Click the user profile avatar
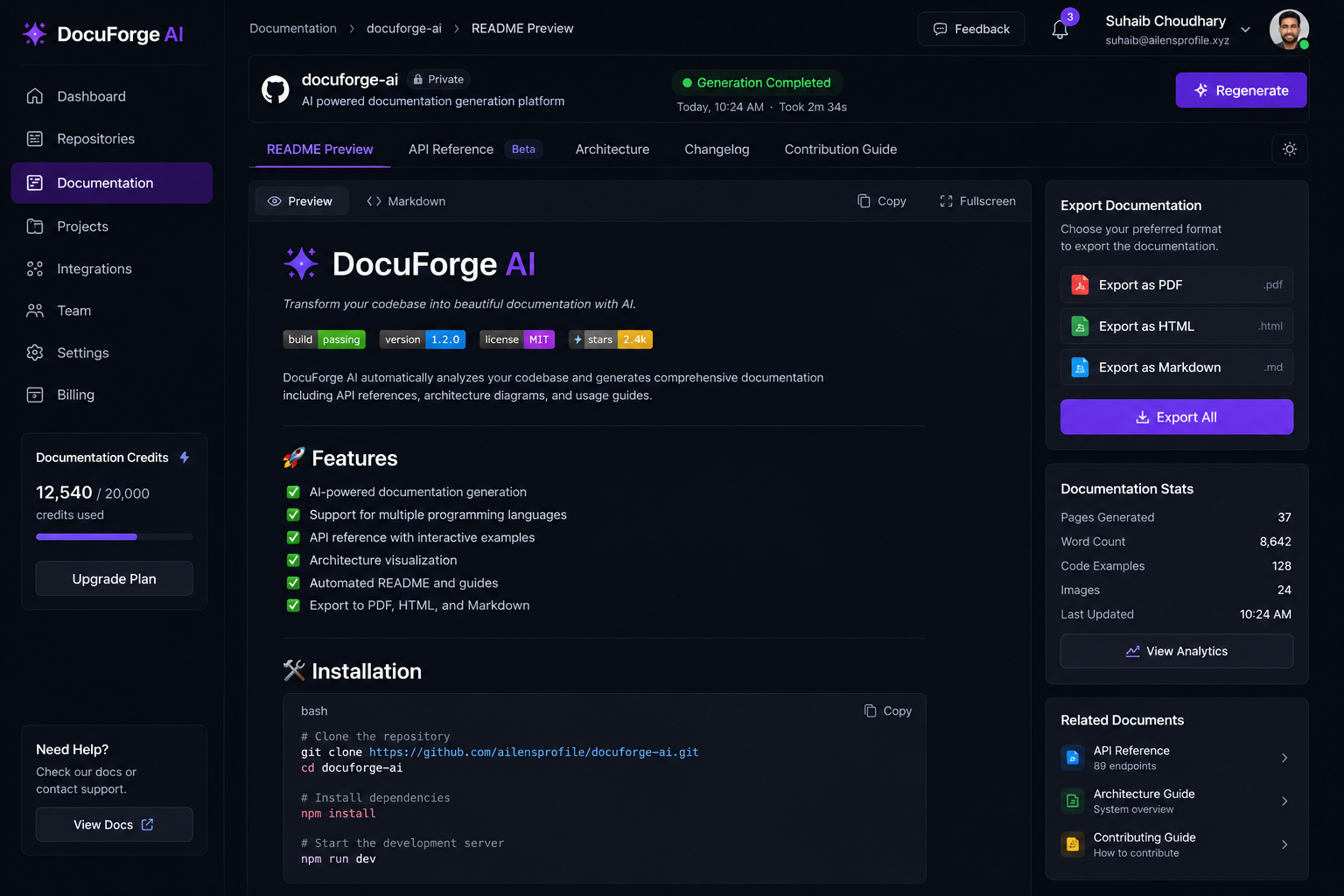 pos(1289,30)
